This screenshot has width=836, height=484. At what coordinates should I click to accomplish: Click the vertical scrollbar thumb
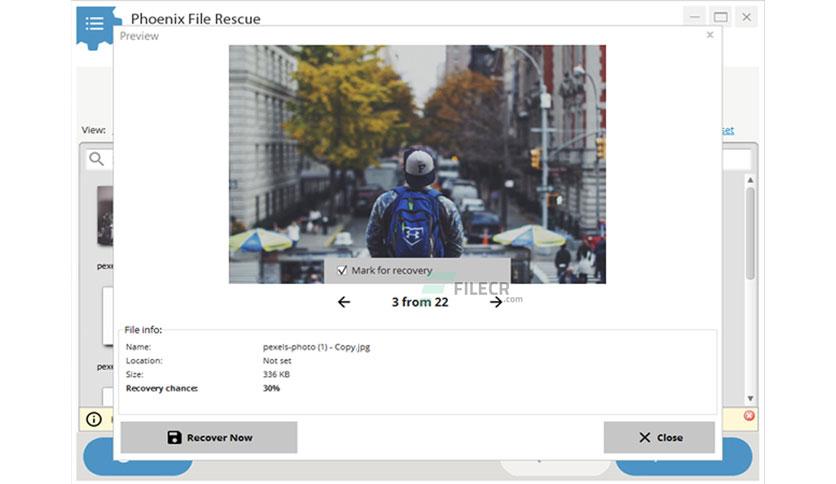pos(750,233)
